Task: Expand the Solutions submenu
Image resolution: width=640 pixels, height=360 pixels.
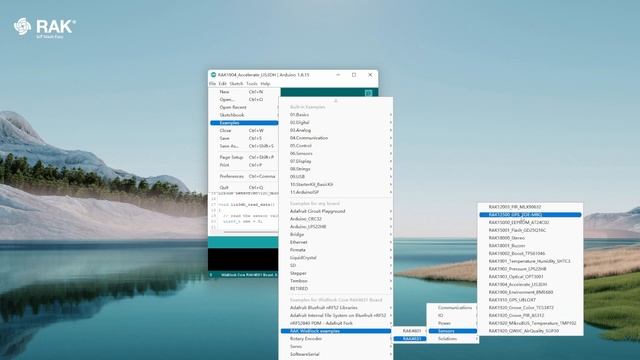Action: [x=453, y=339]
